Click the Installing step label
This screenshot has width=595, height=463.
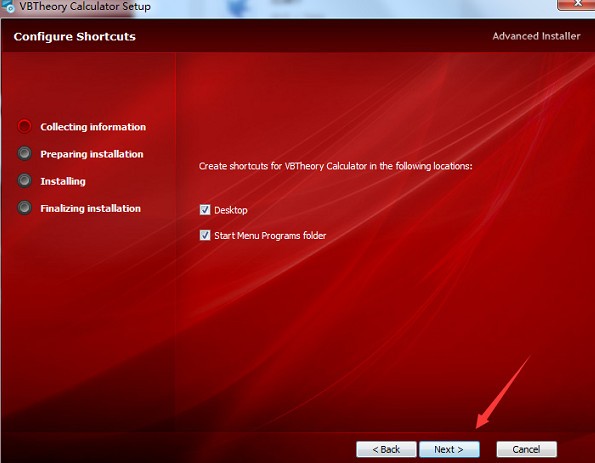point(63,181)
